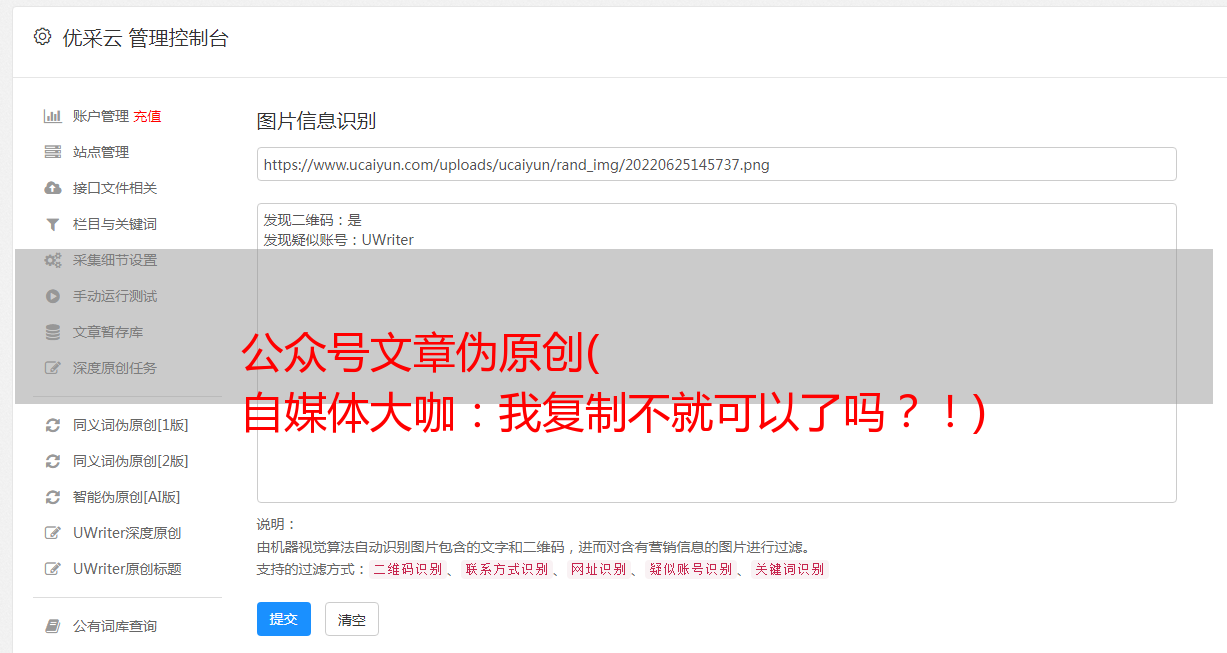Follow the red 充值 recharge link

(x=147, y=116)
